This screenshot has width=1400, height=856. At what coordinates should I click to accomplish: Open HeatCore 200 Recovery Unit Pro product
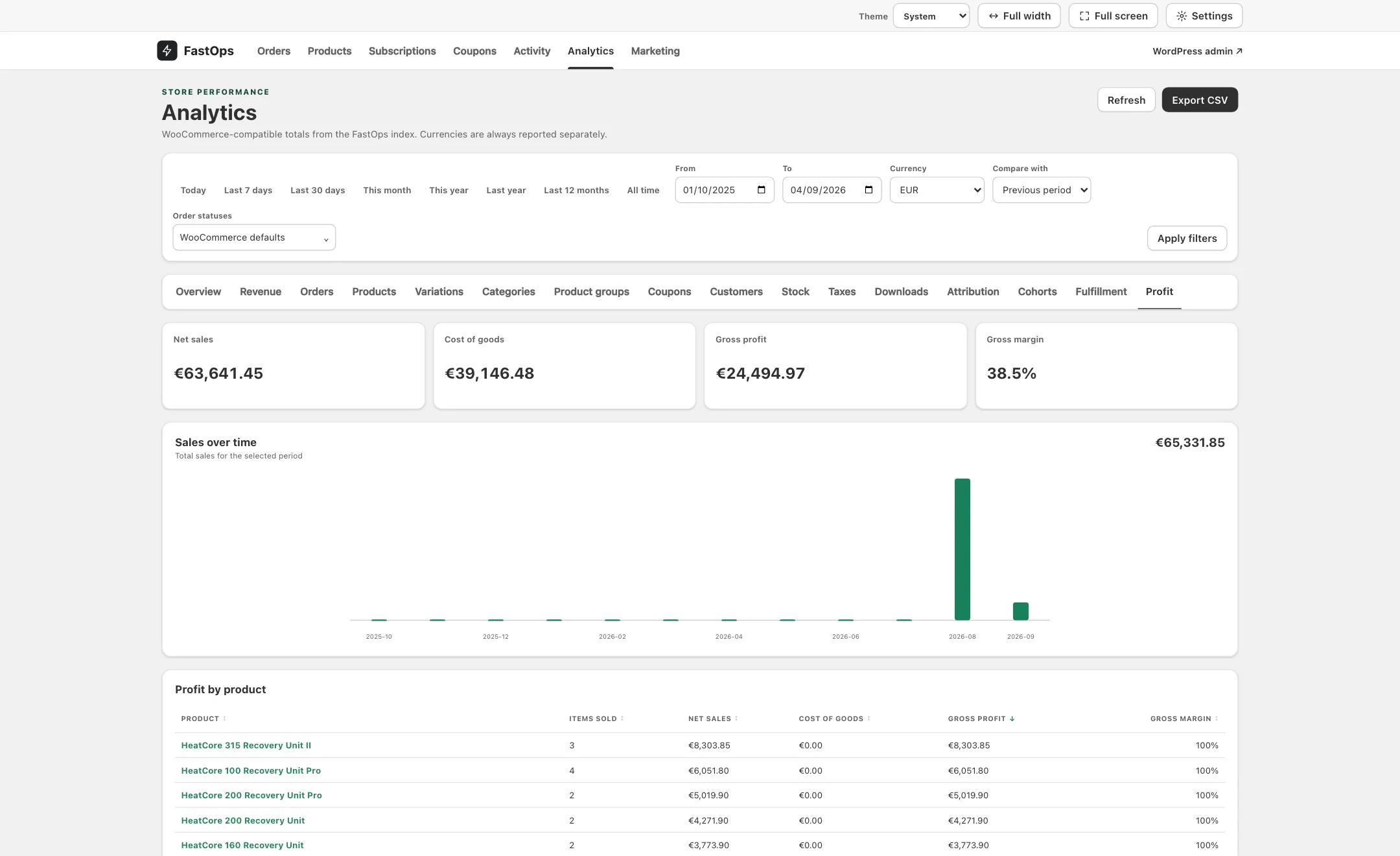(x=251, y=795)
